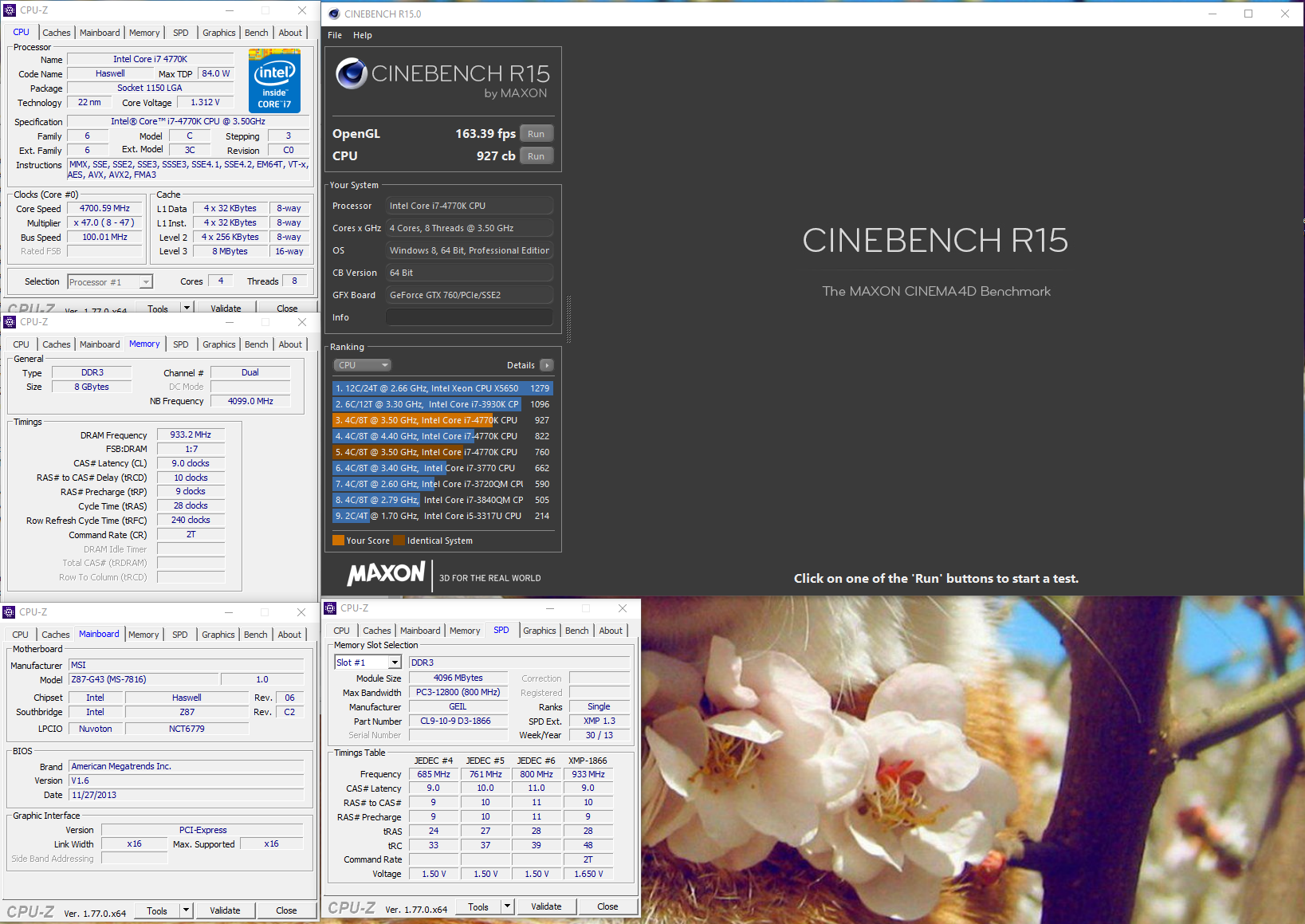1305x924 pixels.
Task: Run the CPU benchmark
Action: pyautogui.click(x=537, y=156)
